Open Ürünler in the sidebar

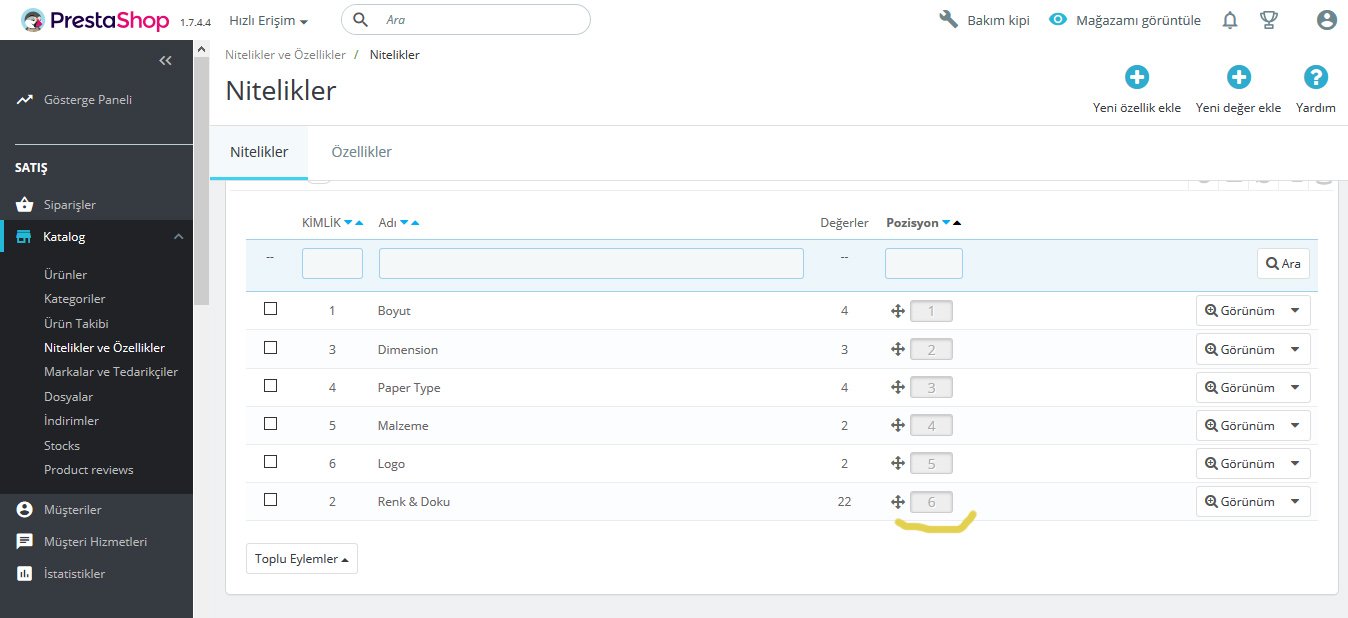point(65,275)
